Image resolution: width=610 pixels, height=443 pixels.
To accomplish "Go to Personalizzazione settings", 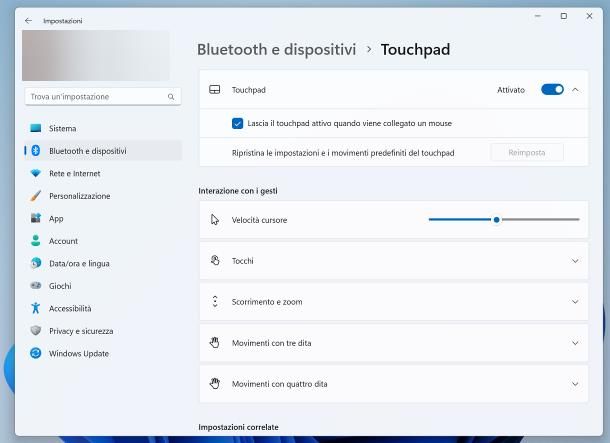I will (103, 196).
